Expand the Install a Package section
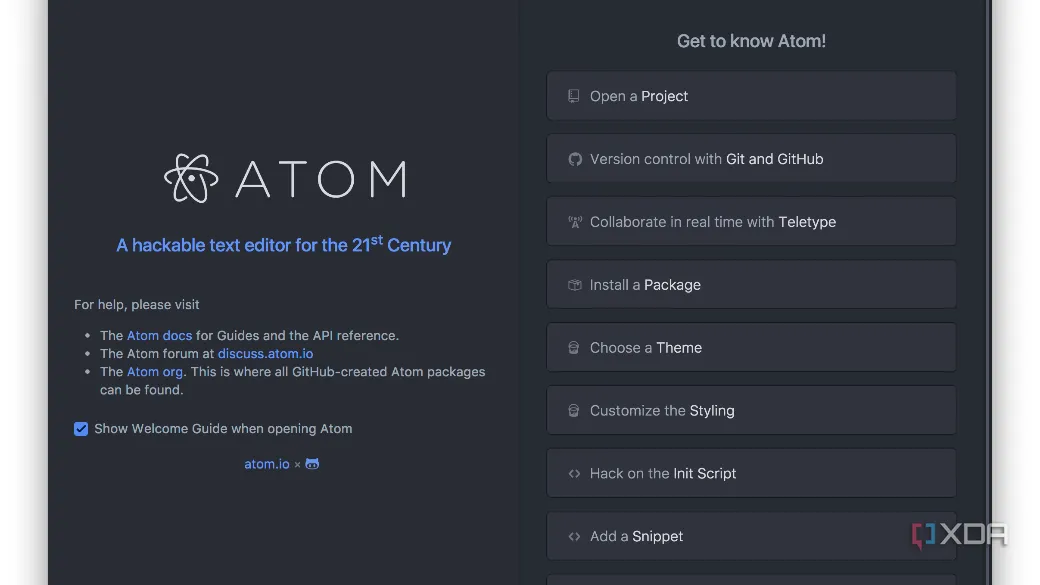Viewport: 1040px width, 585px height. [x=751, y=285]
